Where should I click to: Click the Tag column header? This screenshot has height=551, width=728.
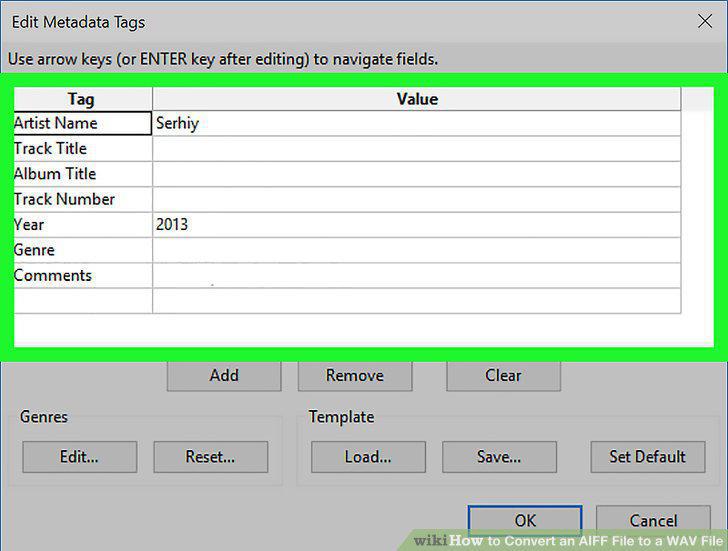coord(83,99)
